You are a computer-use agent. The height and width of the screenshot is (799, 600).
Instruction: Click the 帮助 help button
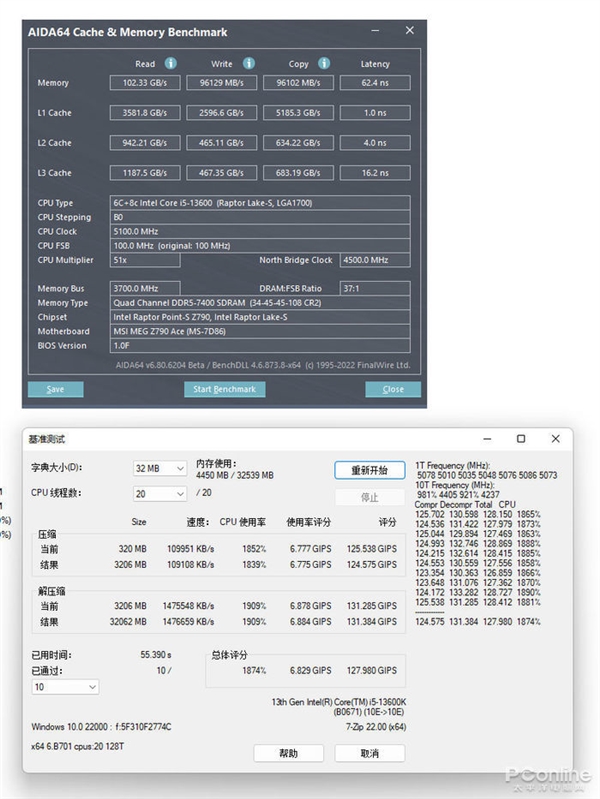(289, 753)
